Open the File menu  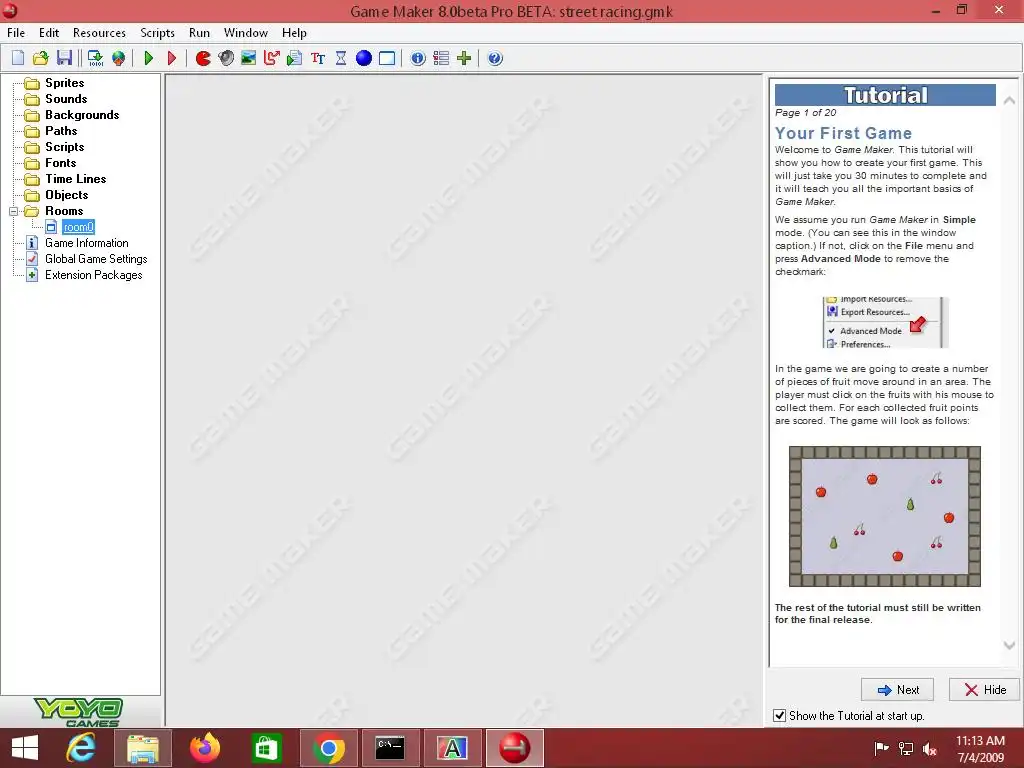pyautogui.click(x=16, y=33)
